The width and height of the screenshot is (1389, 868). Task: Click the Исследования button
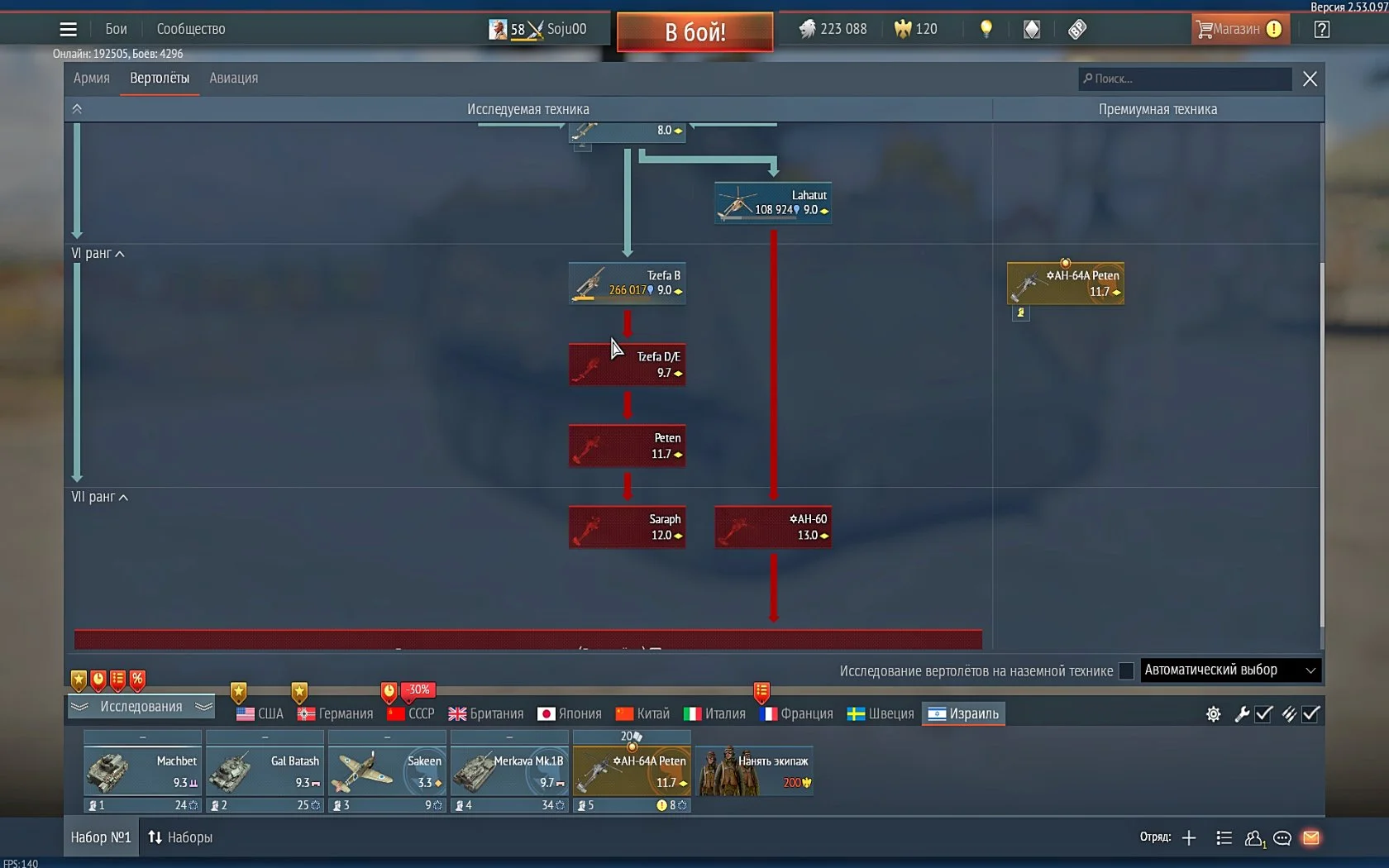(141, 707)
